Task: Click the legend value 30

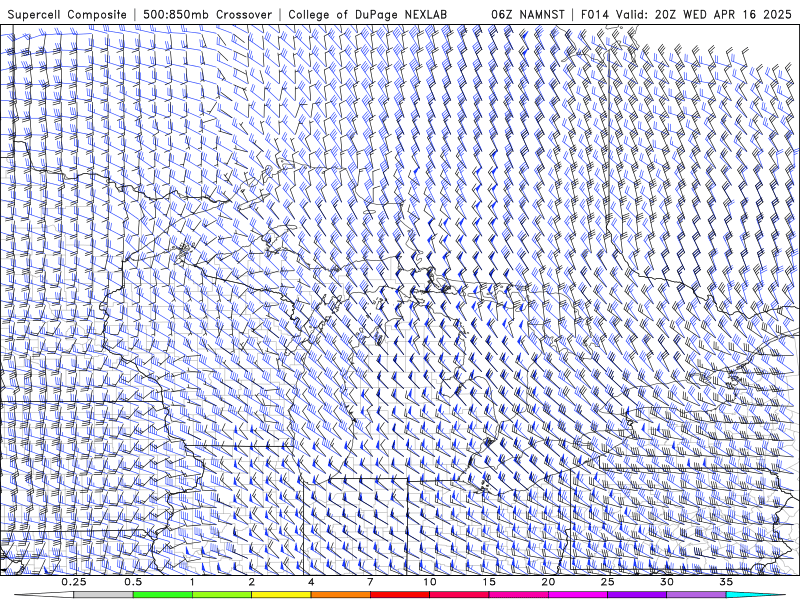Action: [x=666, y=582]
